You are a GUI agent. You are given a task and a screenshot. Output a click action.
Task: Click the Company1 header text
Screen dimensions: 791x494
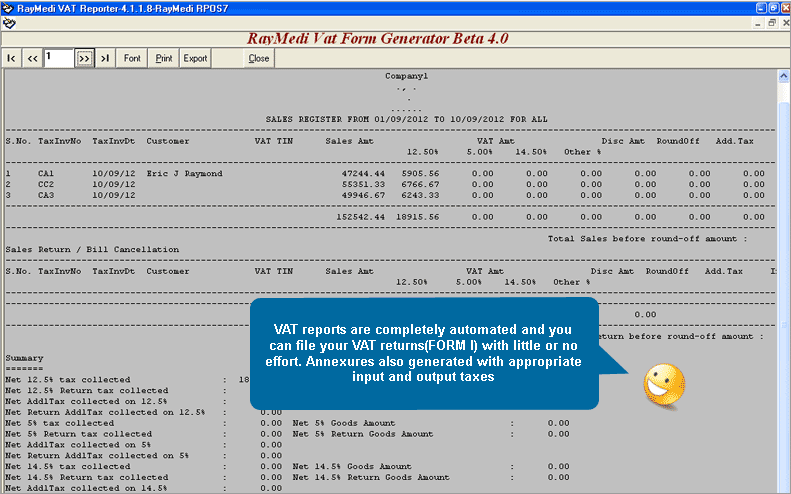pos(407,76)
